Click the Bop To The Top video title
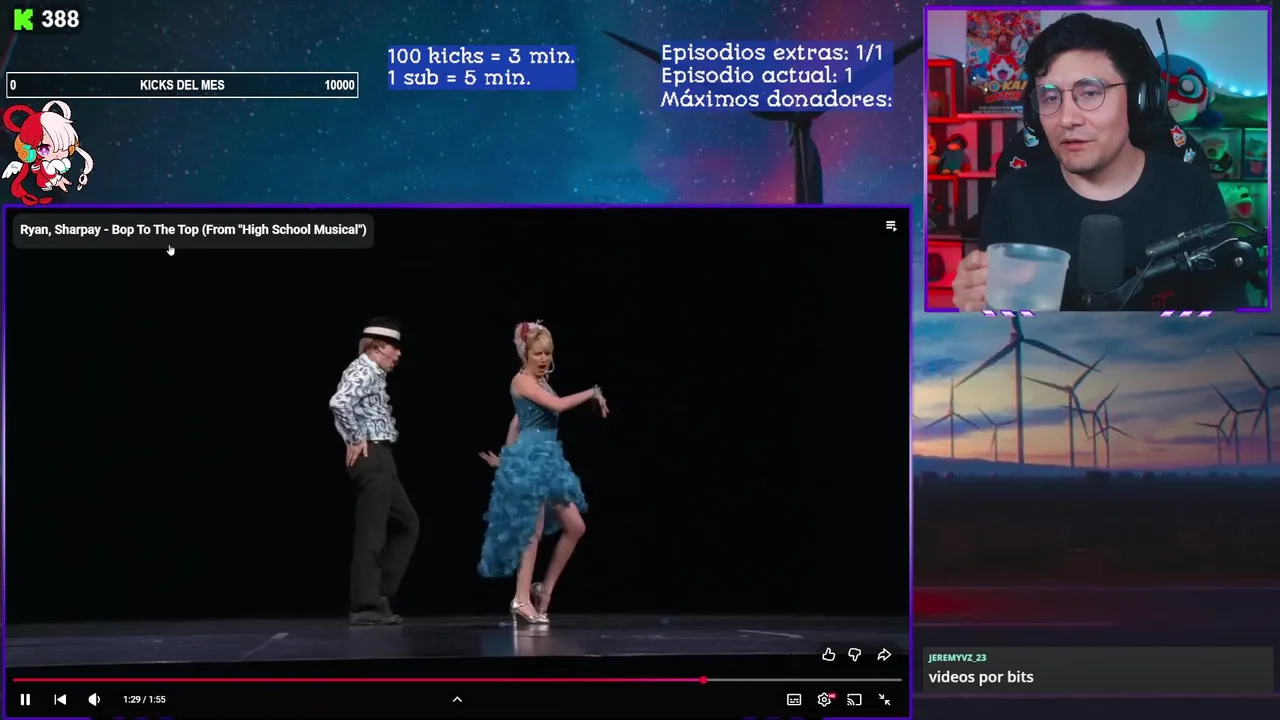Image resolution: width=1280 pixels, height=720 pixels. tap(193, 229)
